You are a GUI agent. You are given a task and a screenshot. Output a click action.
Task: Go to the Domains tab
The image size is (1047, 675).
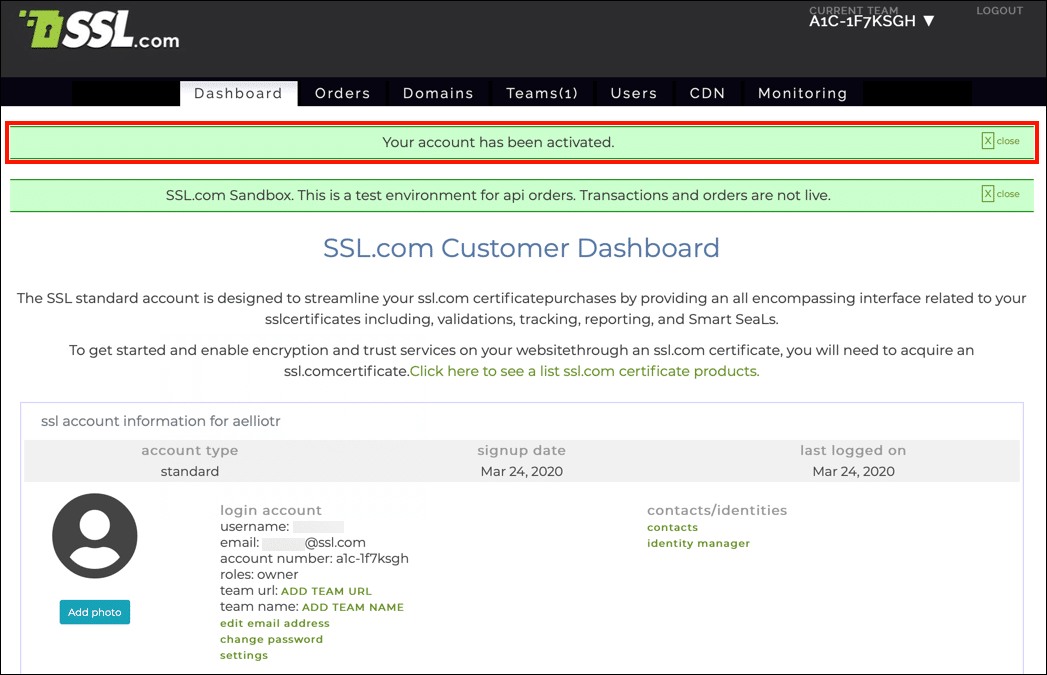438,93
